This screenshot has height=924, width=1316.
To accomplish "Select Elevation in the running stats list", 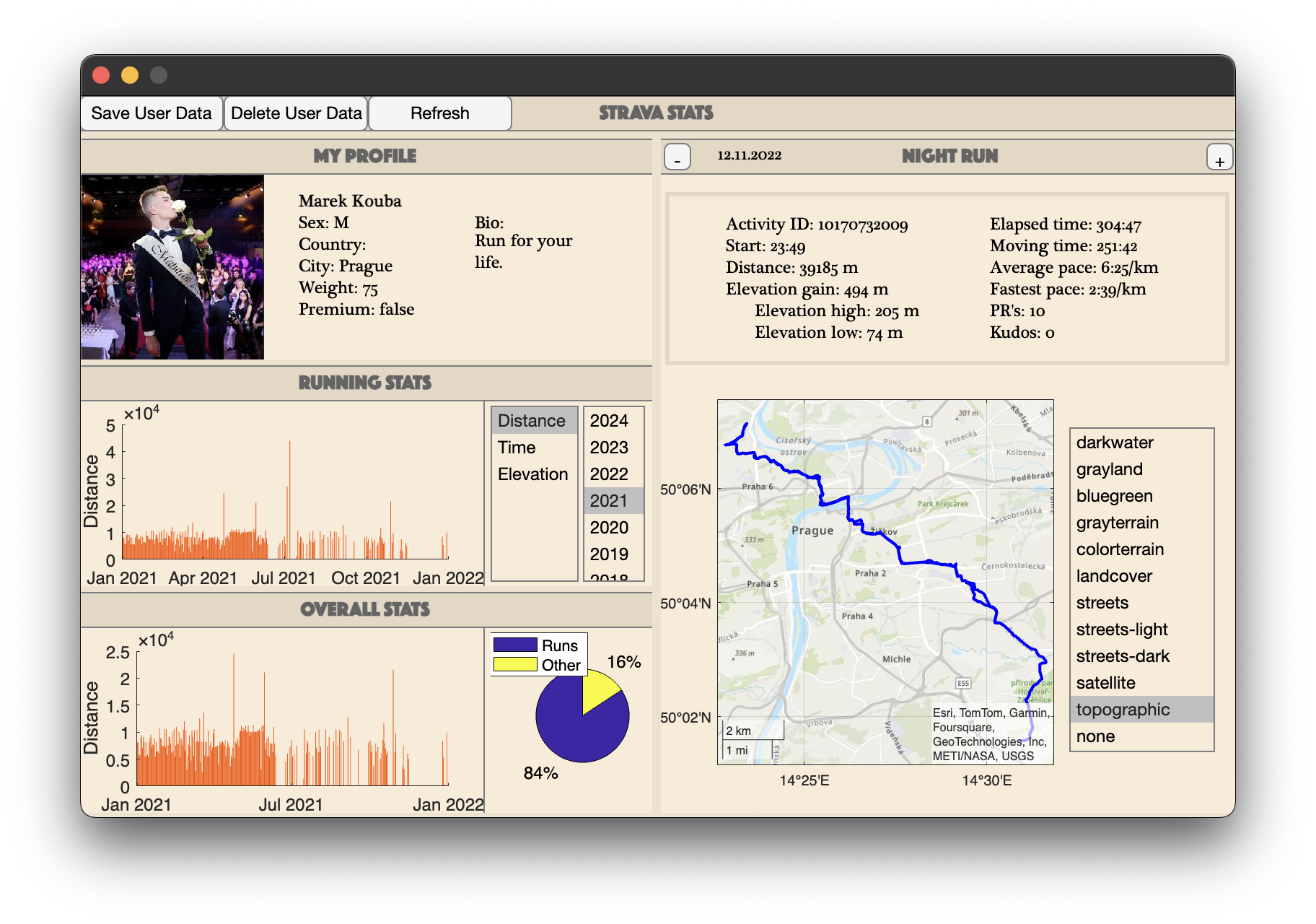I will click(x=532, y=474).
